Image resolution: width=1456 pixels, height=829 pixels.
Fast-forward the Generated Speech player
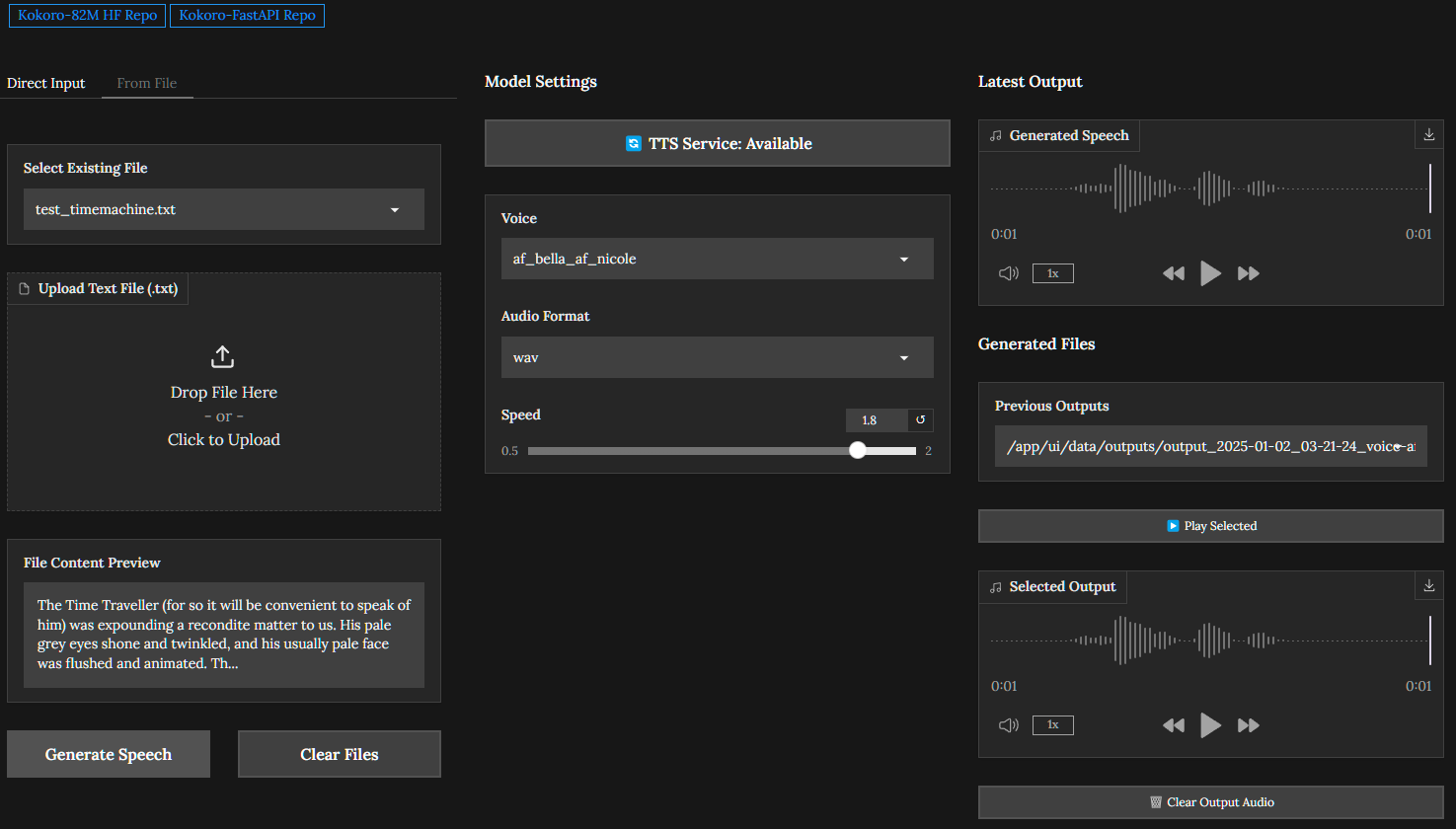1249,273
